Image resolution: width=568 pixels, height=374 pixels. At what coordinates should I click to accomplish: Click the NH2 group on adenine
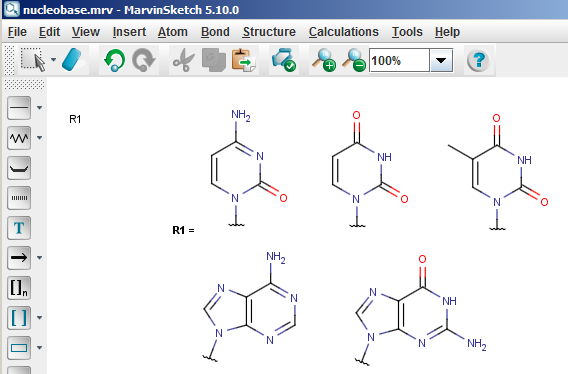click(276, 257)
